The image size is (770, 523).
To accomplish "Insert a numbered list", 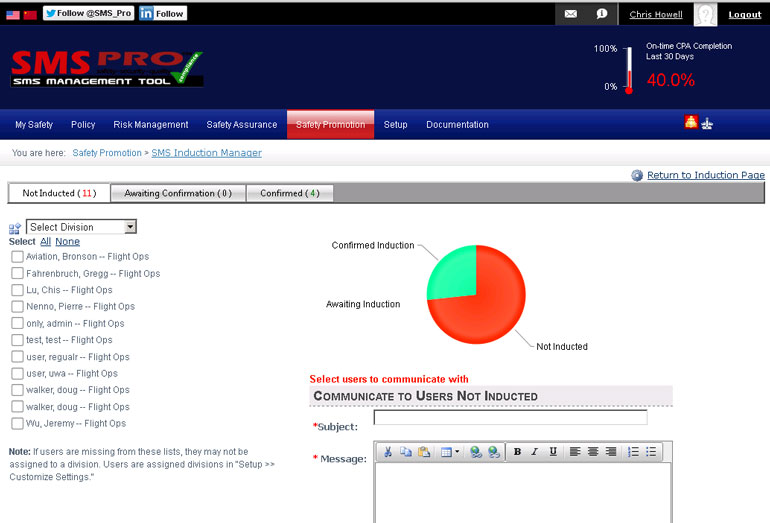I will [x=633, y=452].
